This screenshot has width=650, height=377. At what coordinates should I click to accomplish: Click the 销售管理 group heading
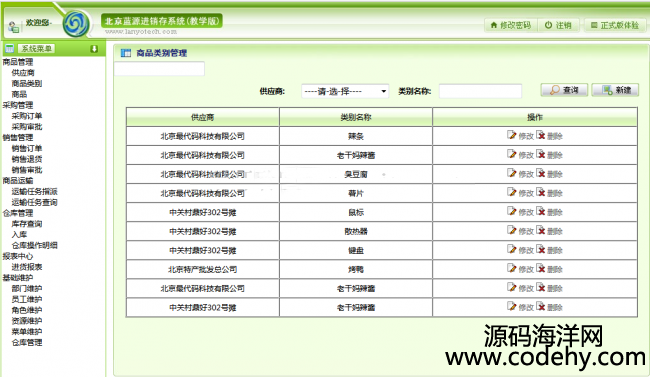[x=18, y=137]
